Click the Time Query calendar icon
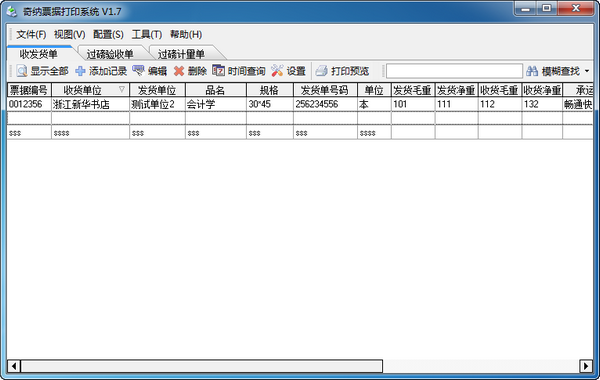Image resolution: width=600 pixels, height=380 pixels. 218,70
